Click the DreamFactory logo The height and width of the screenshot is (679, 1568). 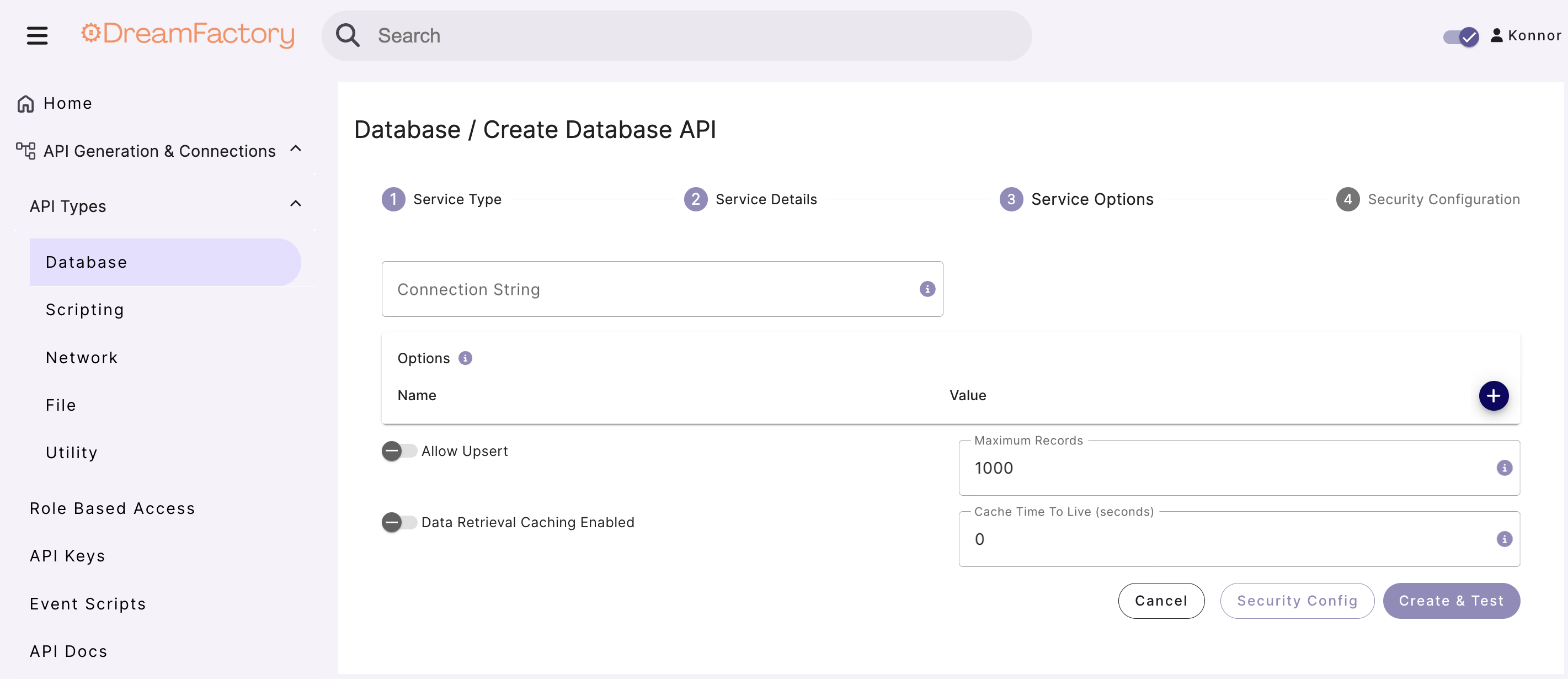click(188, 34)
